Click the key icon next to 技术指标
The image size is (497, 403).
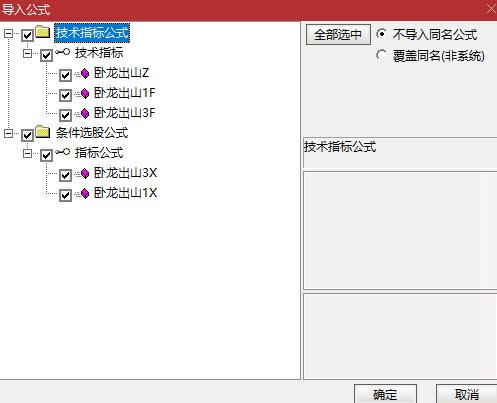(x=63, y=52)
